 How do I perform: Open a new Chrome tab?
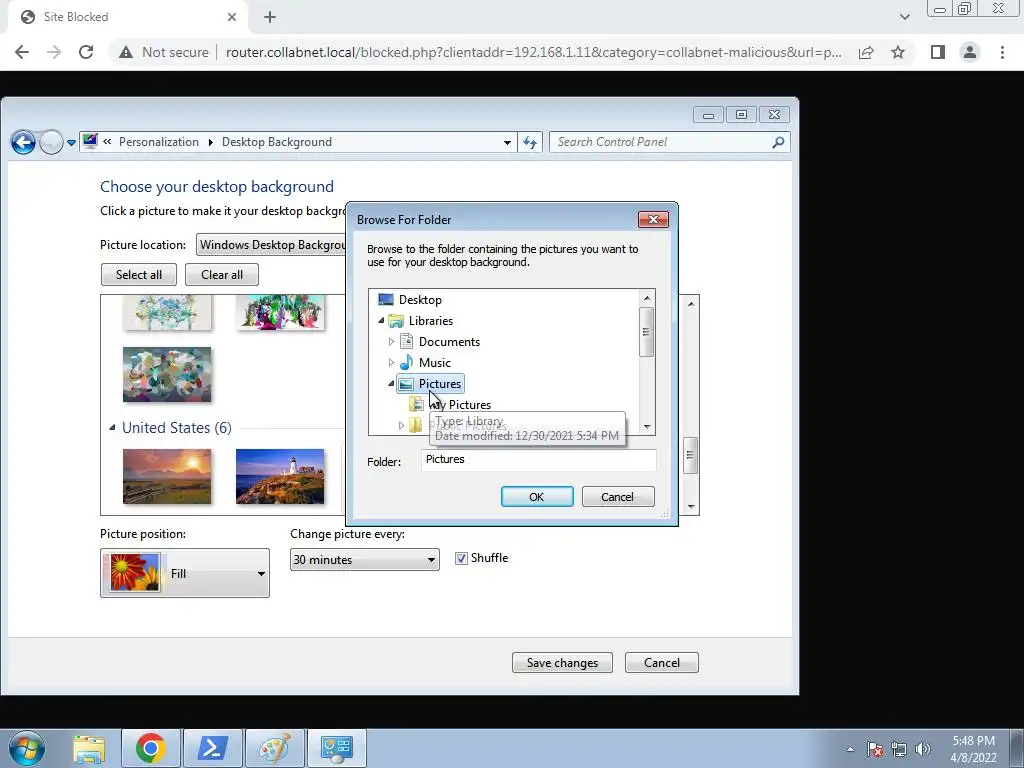click(270, 17)
